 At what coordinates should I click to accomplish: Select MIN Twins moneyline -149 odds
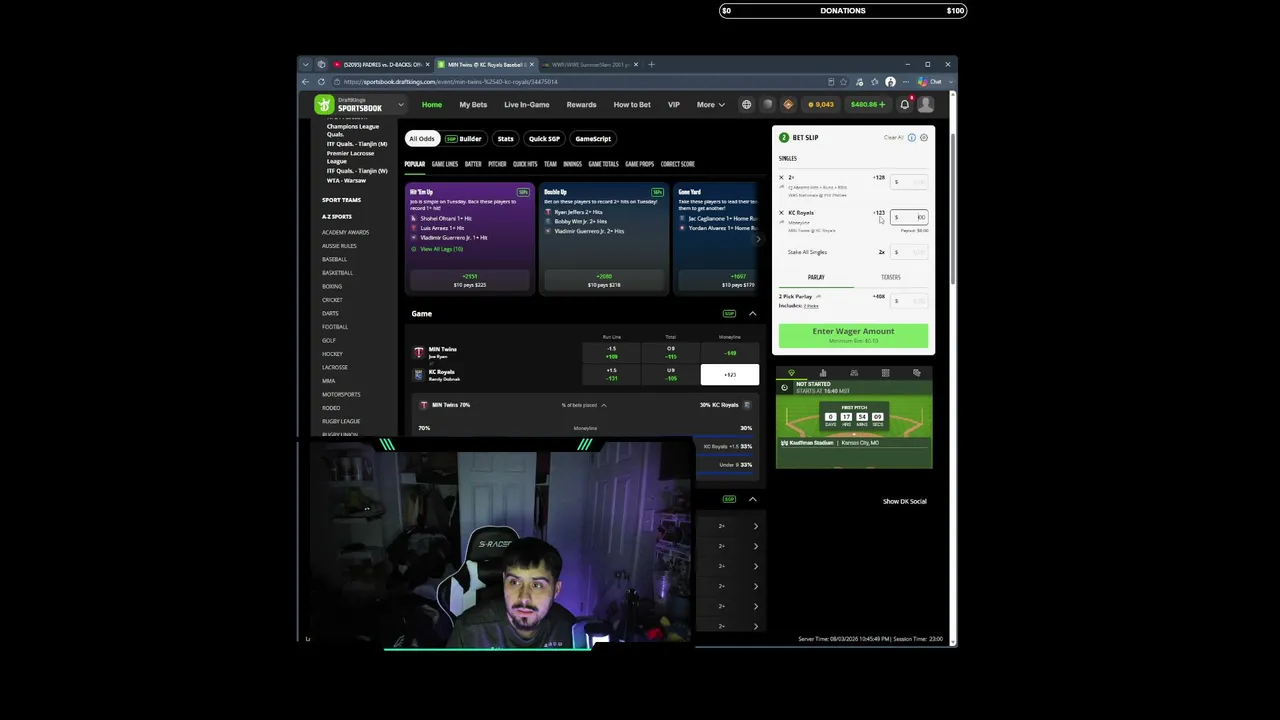[x=730, y=352]
